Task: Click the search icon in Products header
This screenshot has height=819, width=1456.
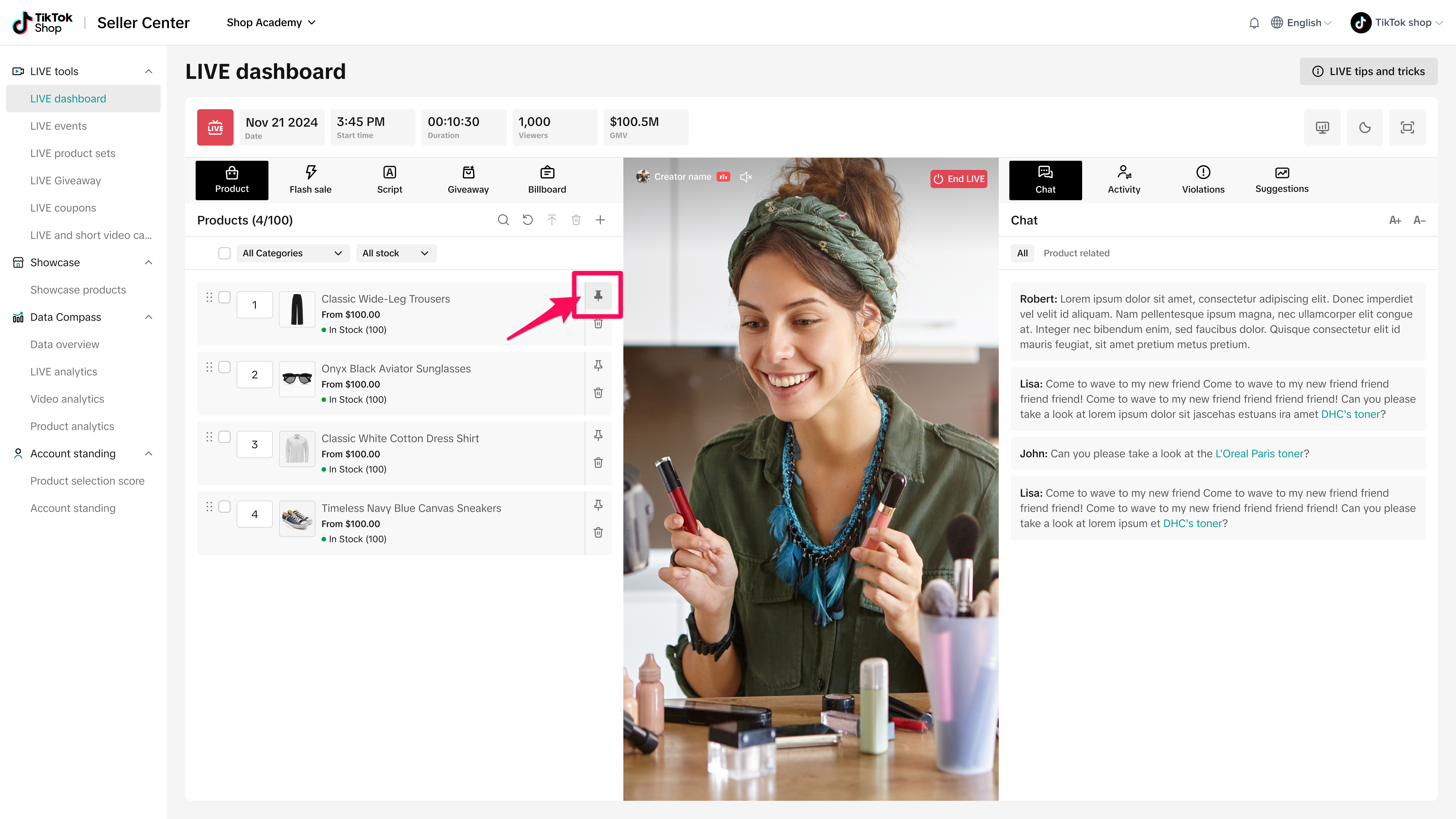Action: tap(503, 220)
